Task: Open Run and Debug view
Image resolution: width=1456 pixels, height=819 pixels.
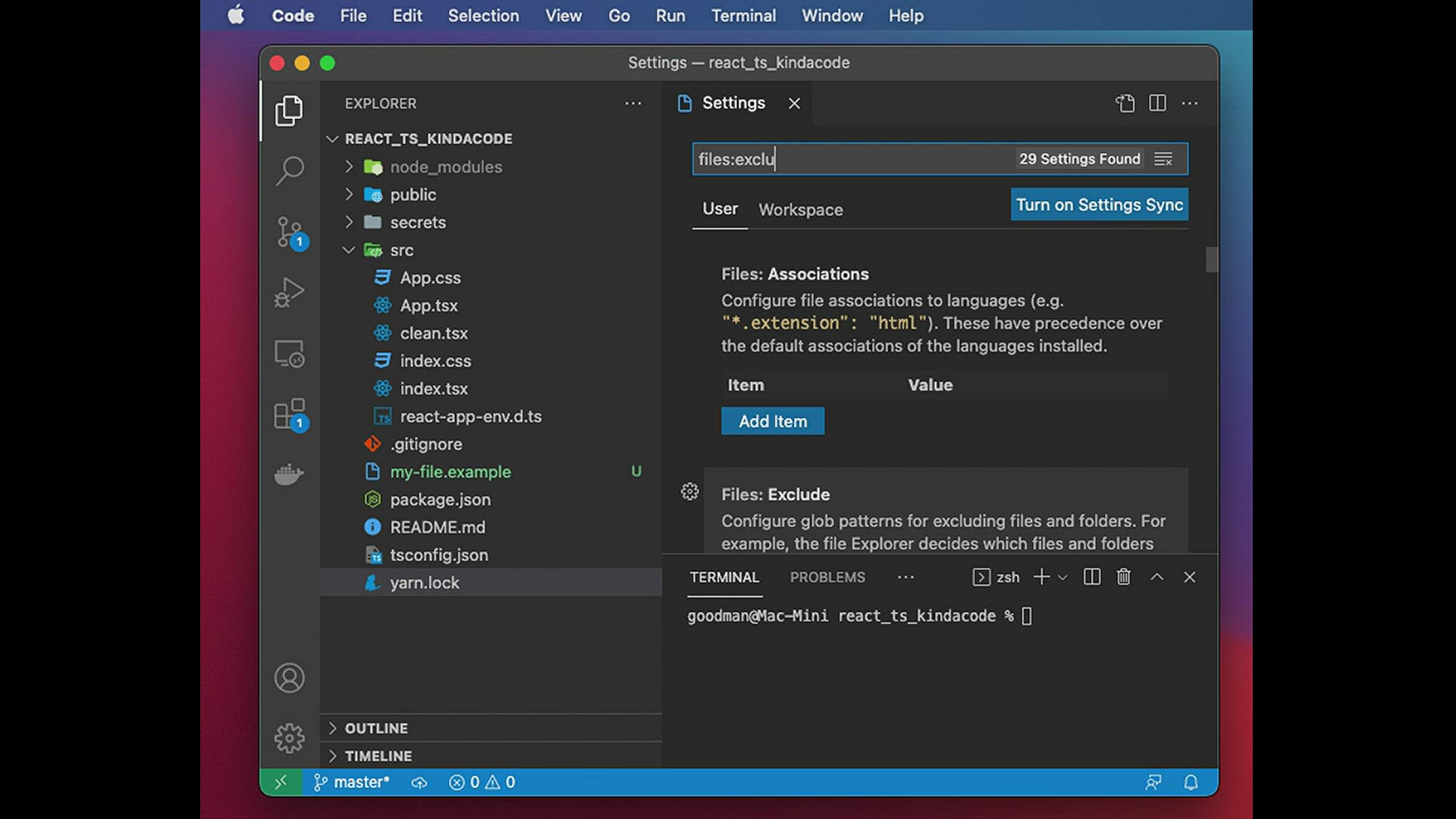Action: point(289,292)
